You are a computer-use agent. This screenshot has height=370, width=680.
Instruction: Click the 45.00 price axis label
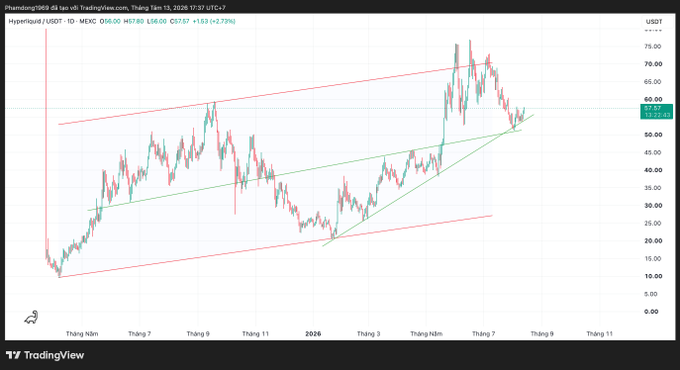pos(653,153)
